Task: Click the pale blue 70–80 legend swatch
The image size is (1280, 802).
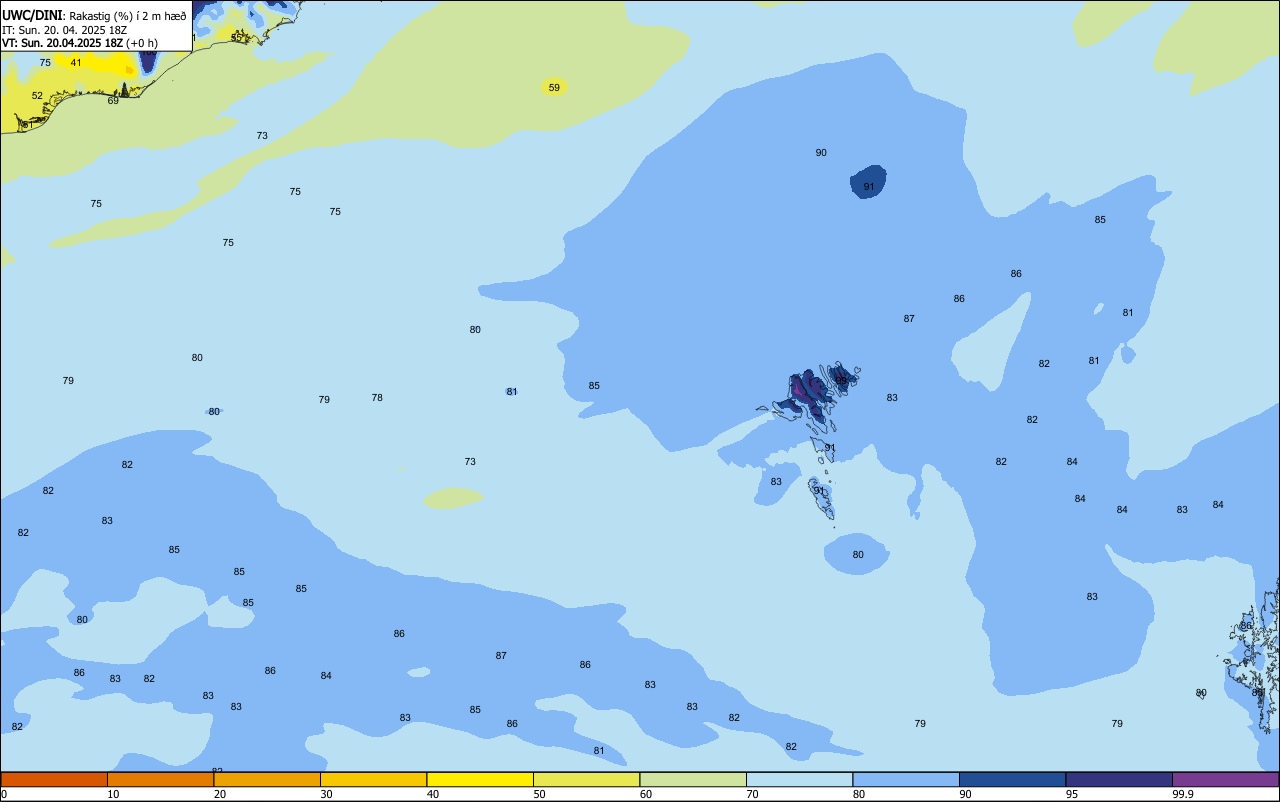Action: 799,779
